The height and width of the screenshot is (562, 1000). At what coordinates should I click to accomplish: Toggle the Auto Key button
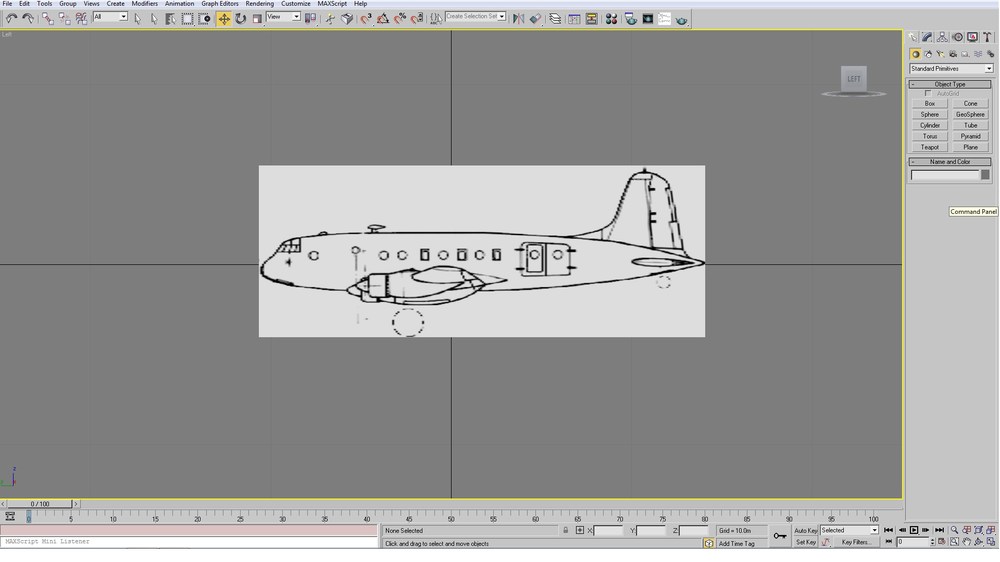point(805,530)
